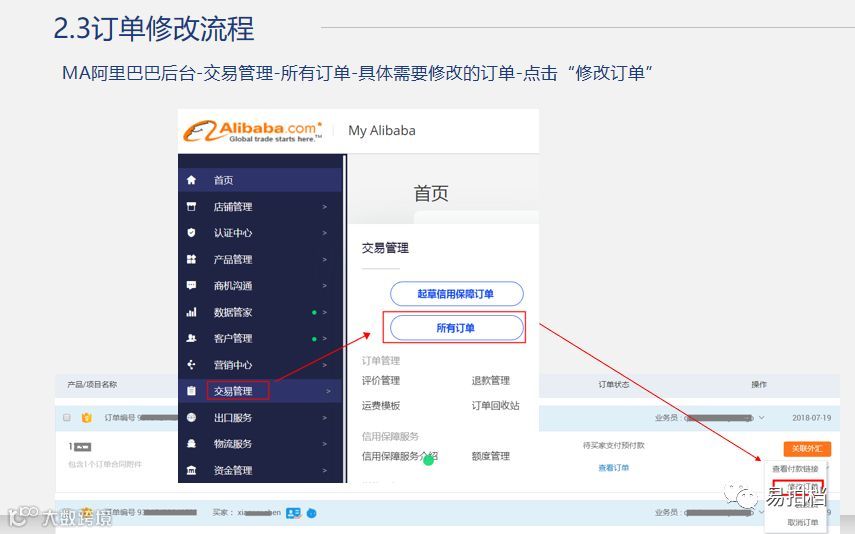Expand the 产品管理 submenu arrow
The height and width of the screenshot is (534, 855).
[x=324, y=259]
